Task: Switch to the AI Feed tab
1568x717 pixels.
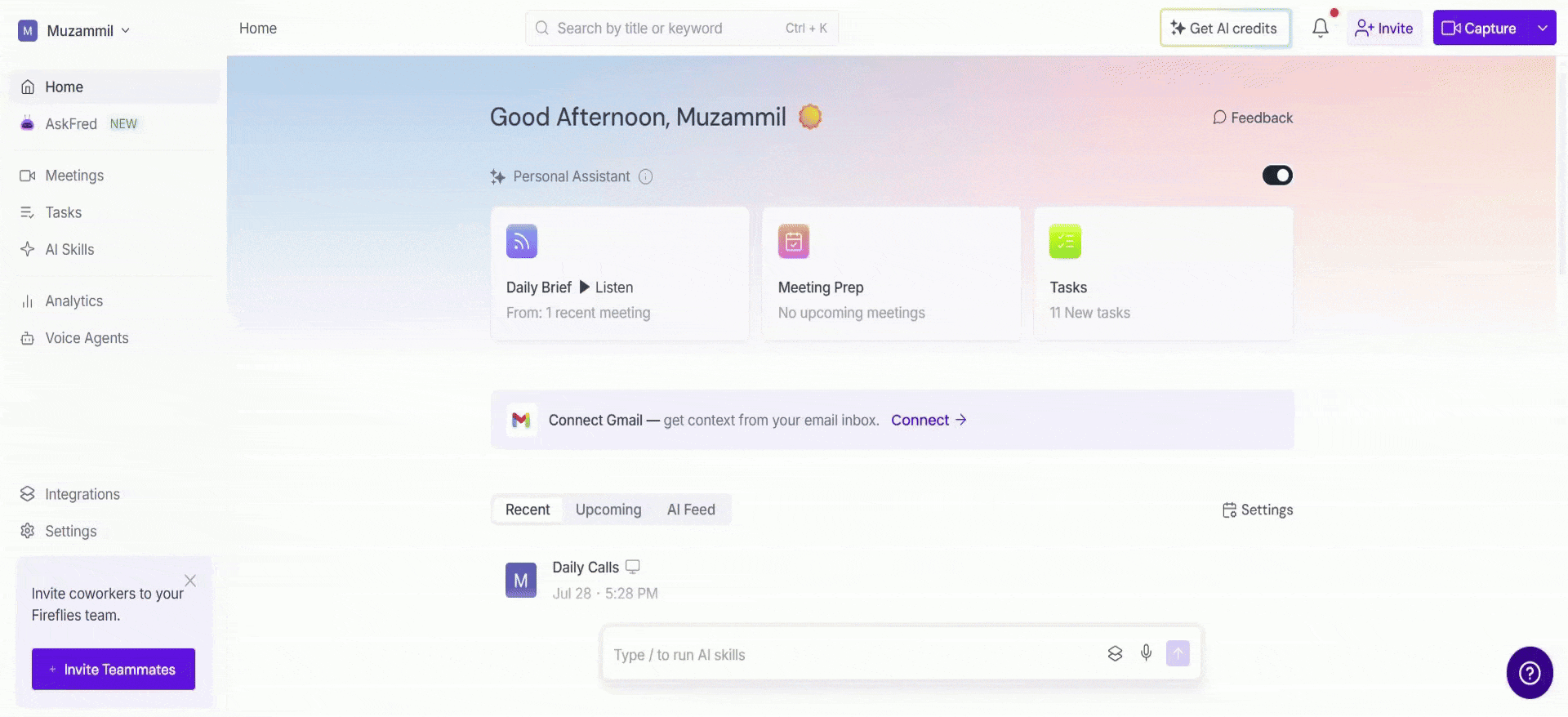Action: 691,510
